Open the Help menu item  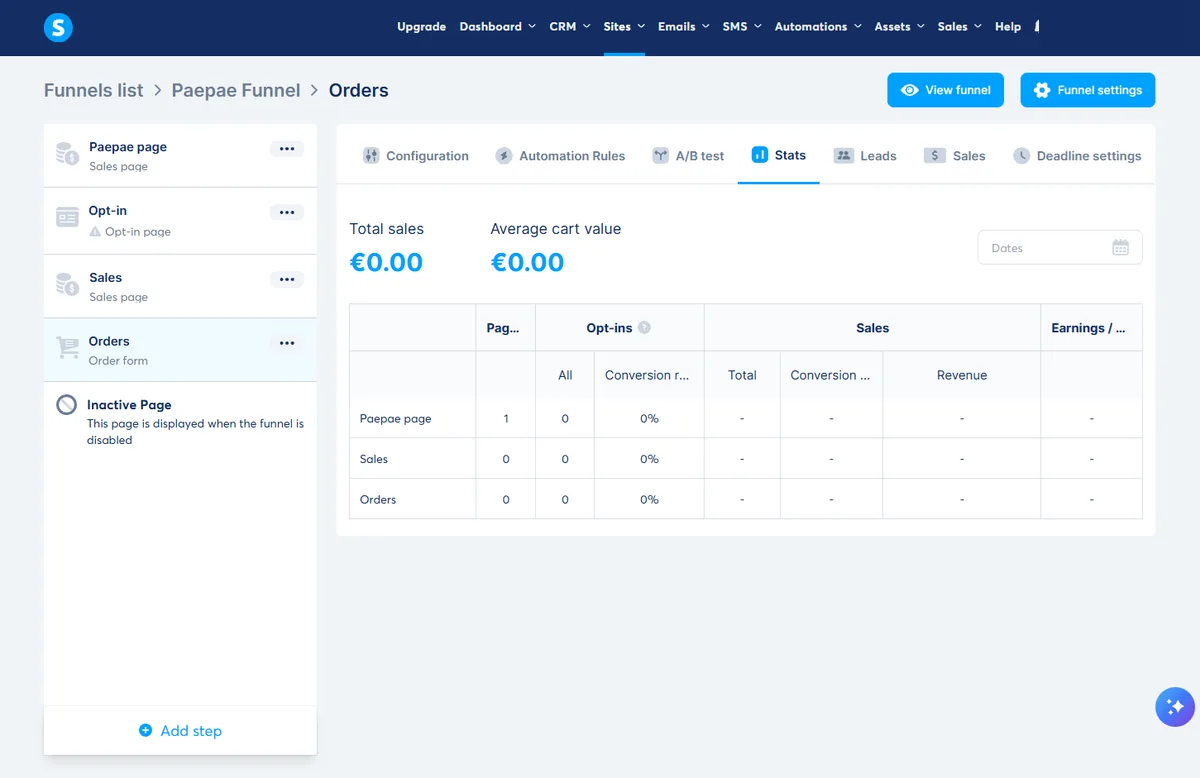(1008, 27)
